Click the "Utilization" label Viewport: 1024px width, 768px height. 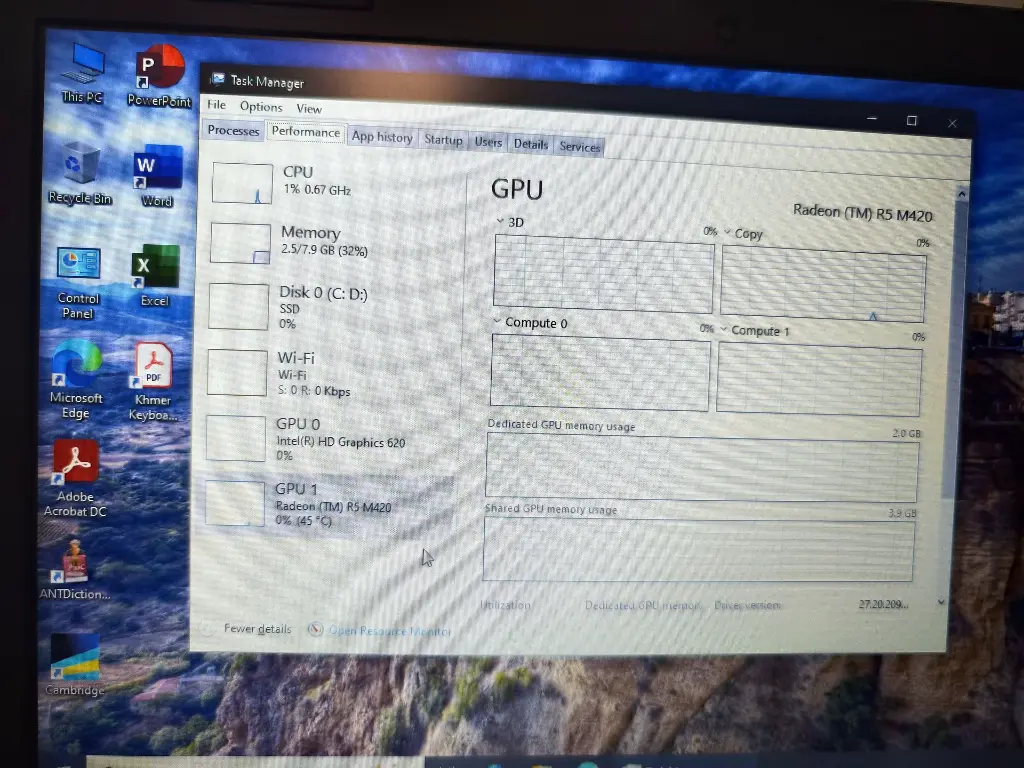(x=505, y=605)
